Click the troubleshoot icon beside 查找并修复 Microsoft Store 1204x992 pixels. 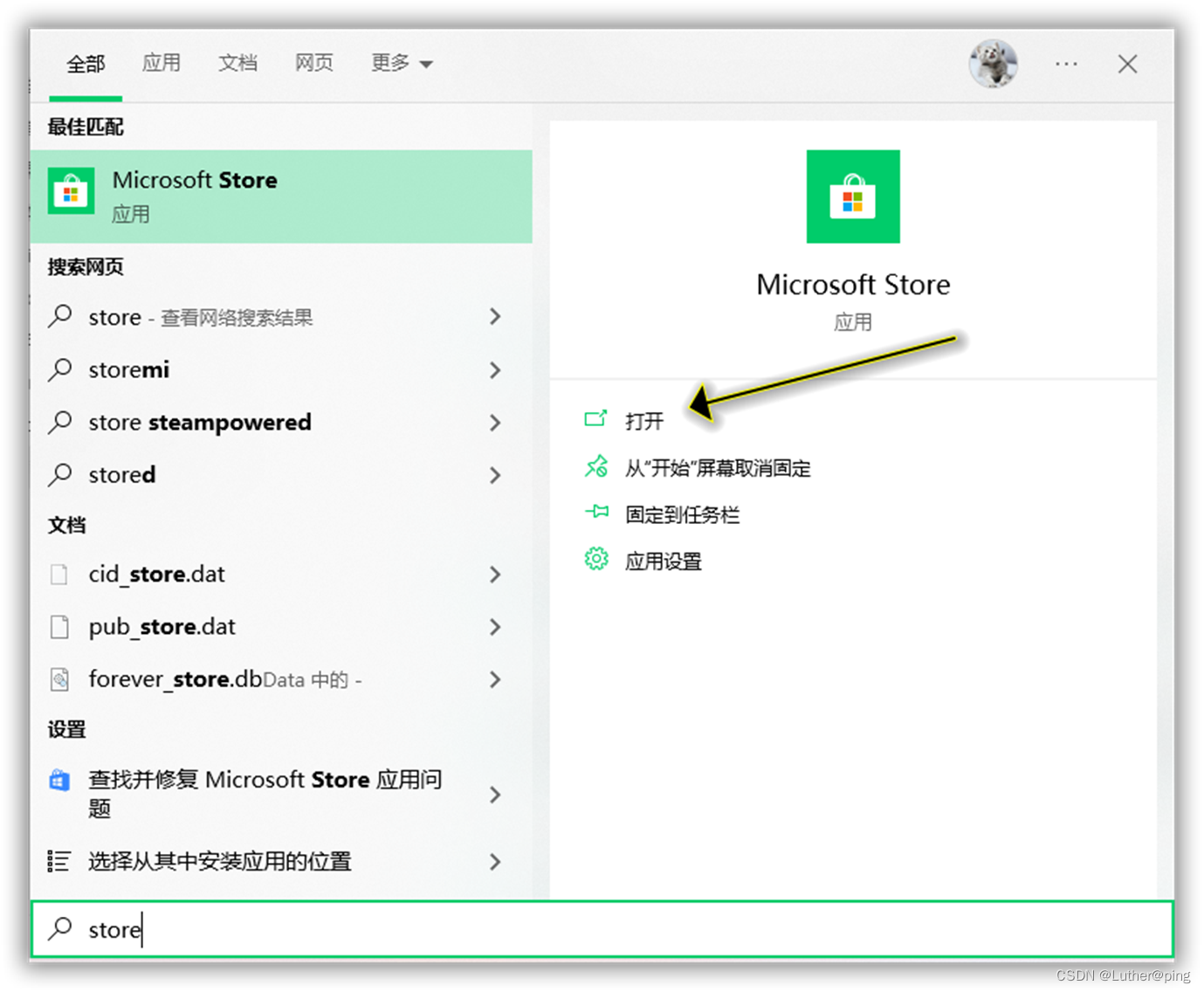click(x=59, y=781)
